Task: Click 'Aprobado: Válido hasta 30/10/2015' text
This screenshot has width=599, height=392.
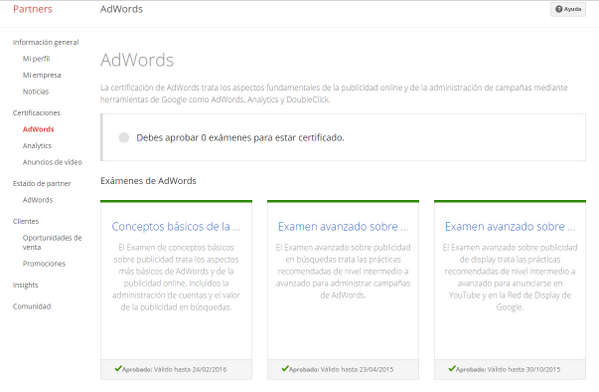Action: coord(508,369)
